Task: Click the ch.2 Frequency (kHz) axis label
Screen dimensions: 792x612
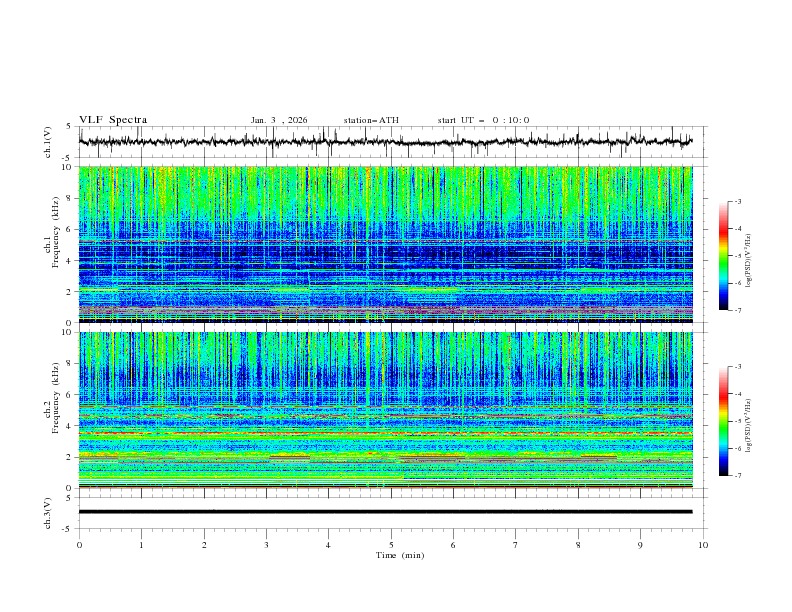Action: (52, 398)
